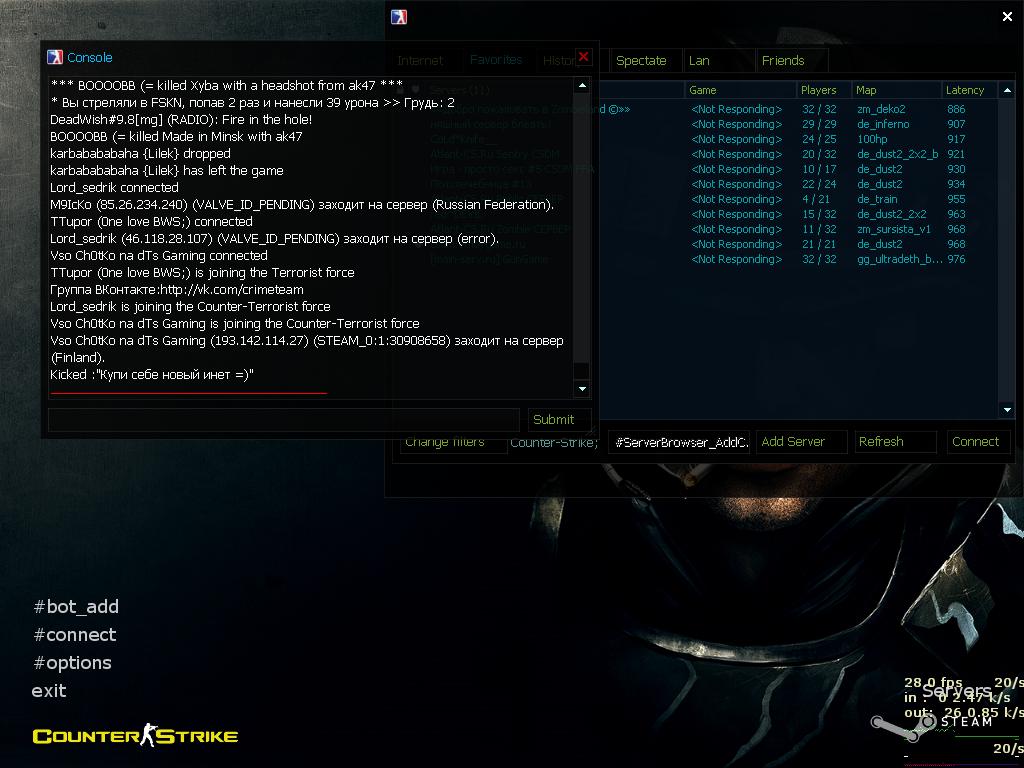The image size is (1024, 768).
Task: Click the 4 / 21 players cell
Action: (816, 199)
